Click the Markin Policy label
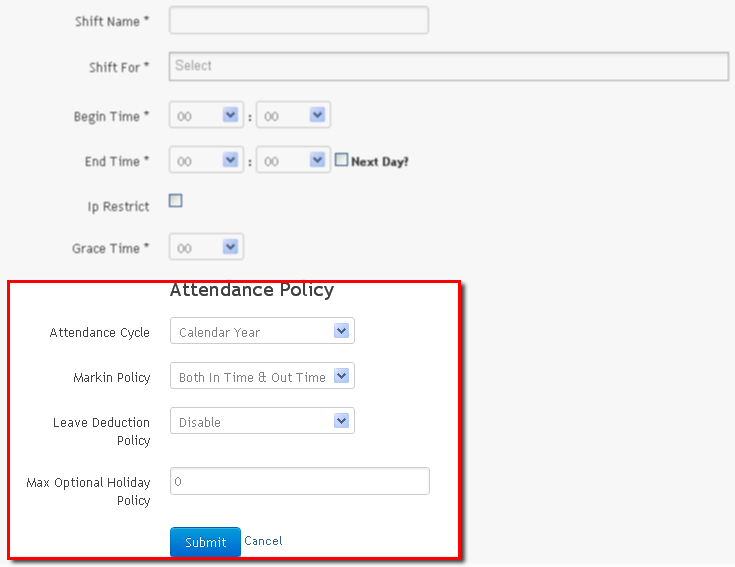735x567 pixels. point(112,378)
